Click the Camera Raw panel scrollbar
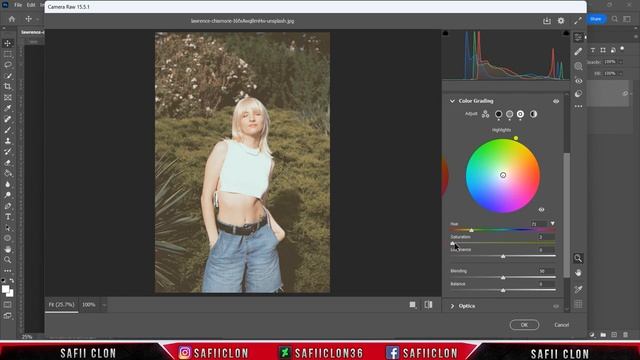 point(567,215)
